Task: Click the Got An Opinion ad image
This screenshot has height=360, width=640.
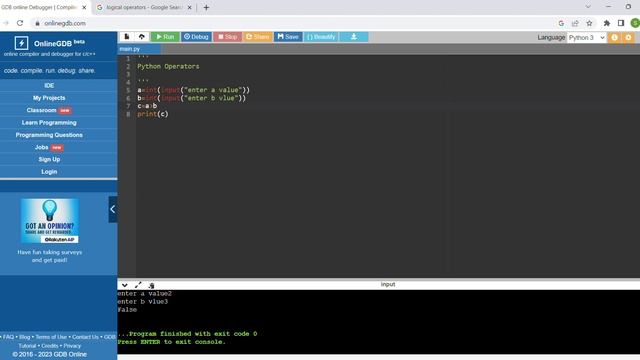Action: (50, 221)
